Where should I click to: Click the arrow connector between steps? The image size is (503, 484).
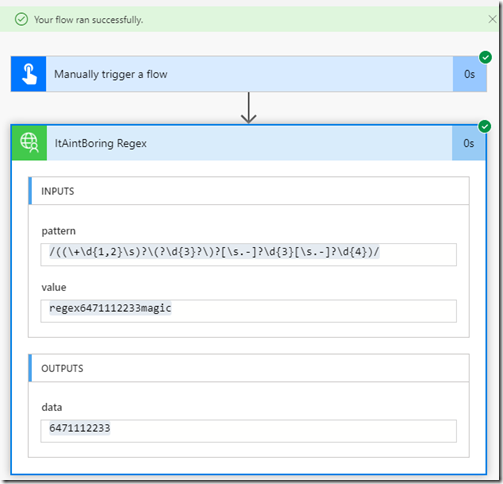pos(249,108)
